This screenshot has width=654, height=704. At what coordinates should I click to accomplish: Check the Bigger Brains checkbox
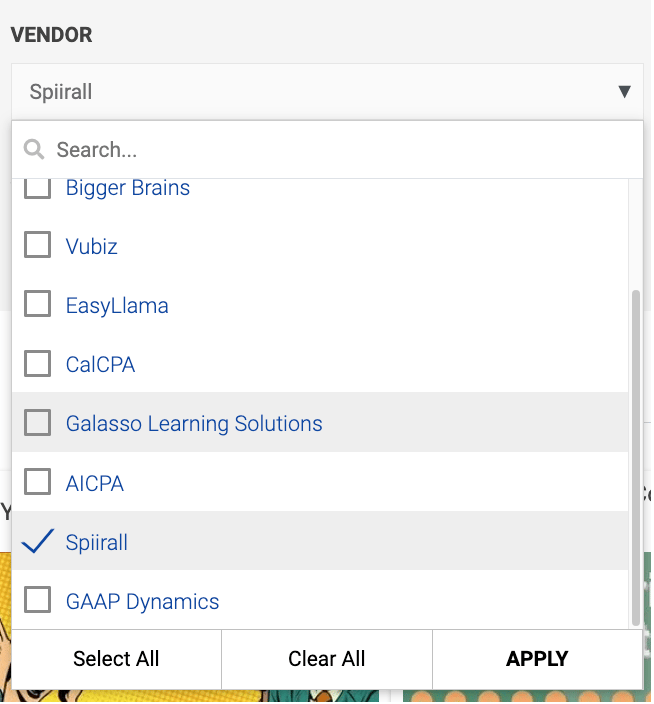tap(37, 187)
